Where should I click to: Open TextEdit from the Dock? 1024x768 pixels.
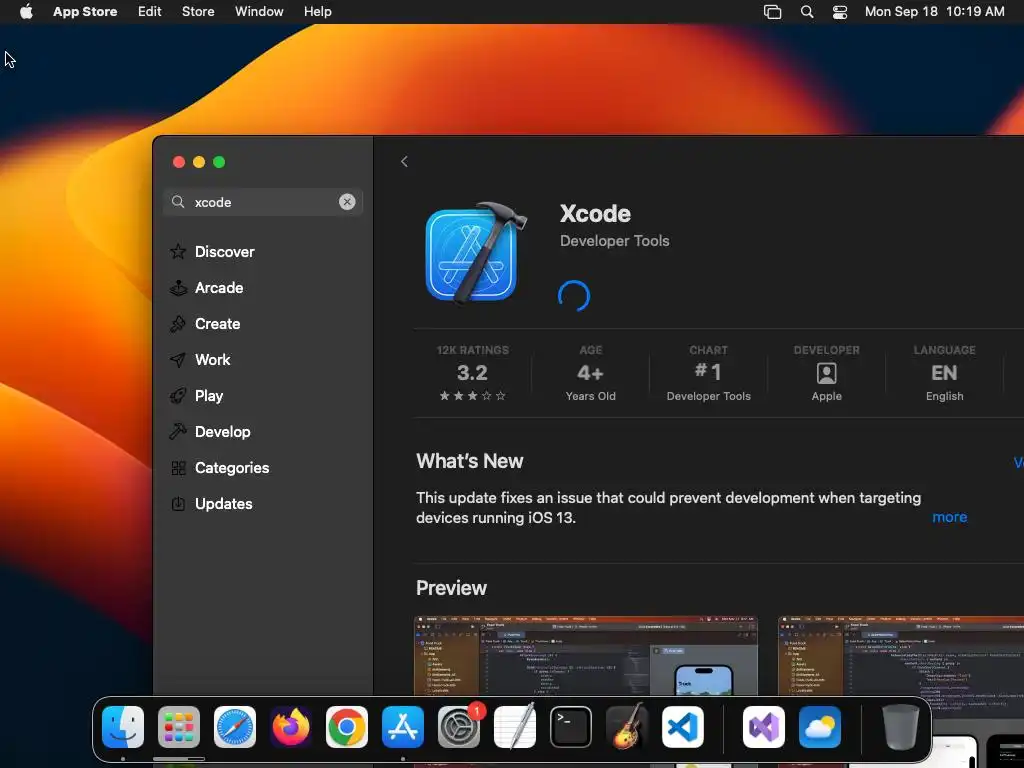(515, 727)
